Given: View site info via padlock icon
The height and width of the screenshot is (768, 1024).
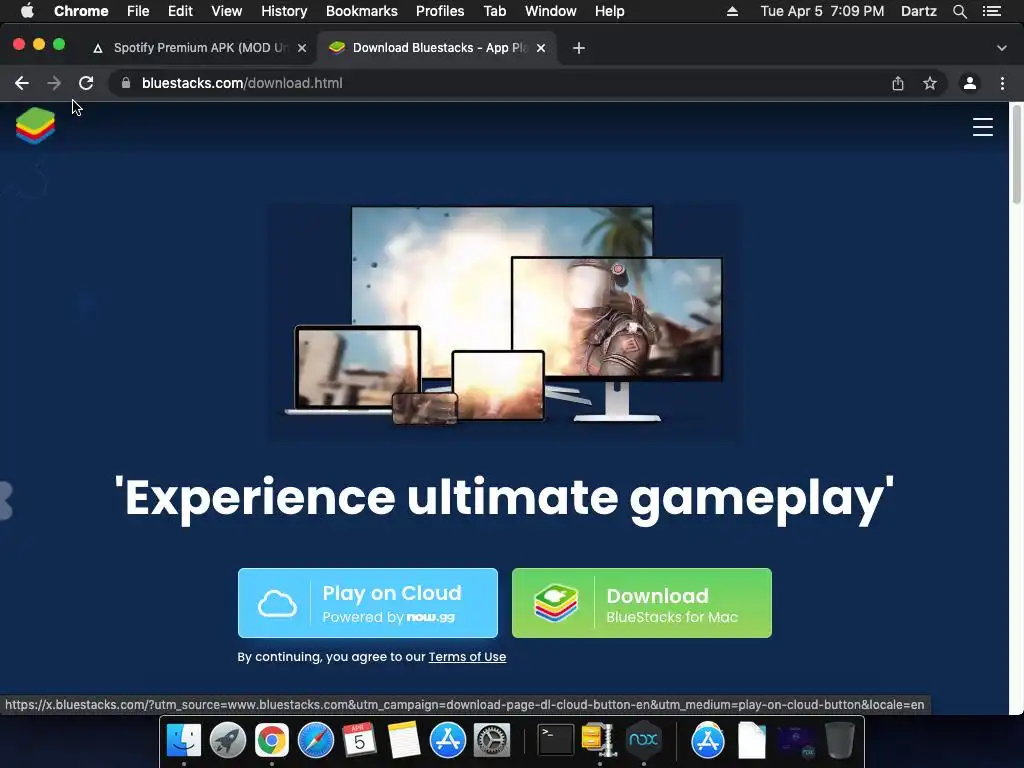Looking at the screenshot, I should coord(126,83).
